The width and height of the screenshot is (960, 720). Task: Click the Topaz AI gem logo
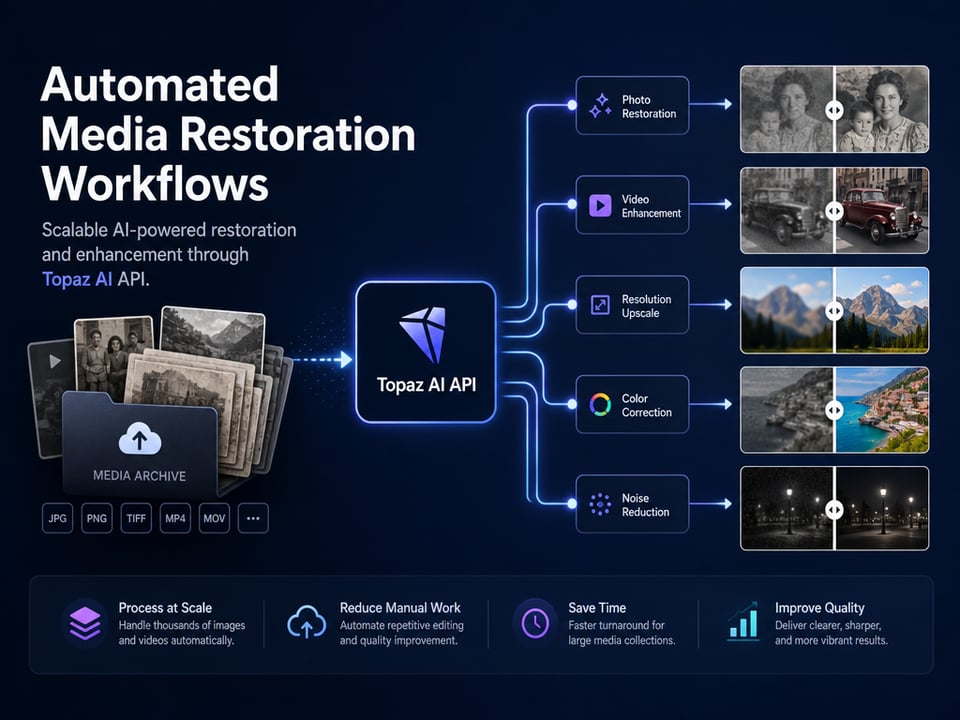click(423, 334)
